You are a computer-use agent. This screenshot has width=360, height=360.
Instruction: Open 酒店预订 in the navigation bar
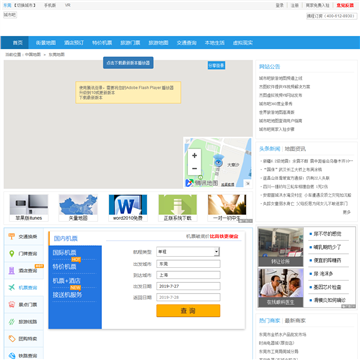[74, 43]
